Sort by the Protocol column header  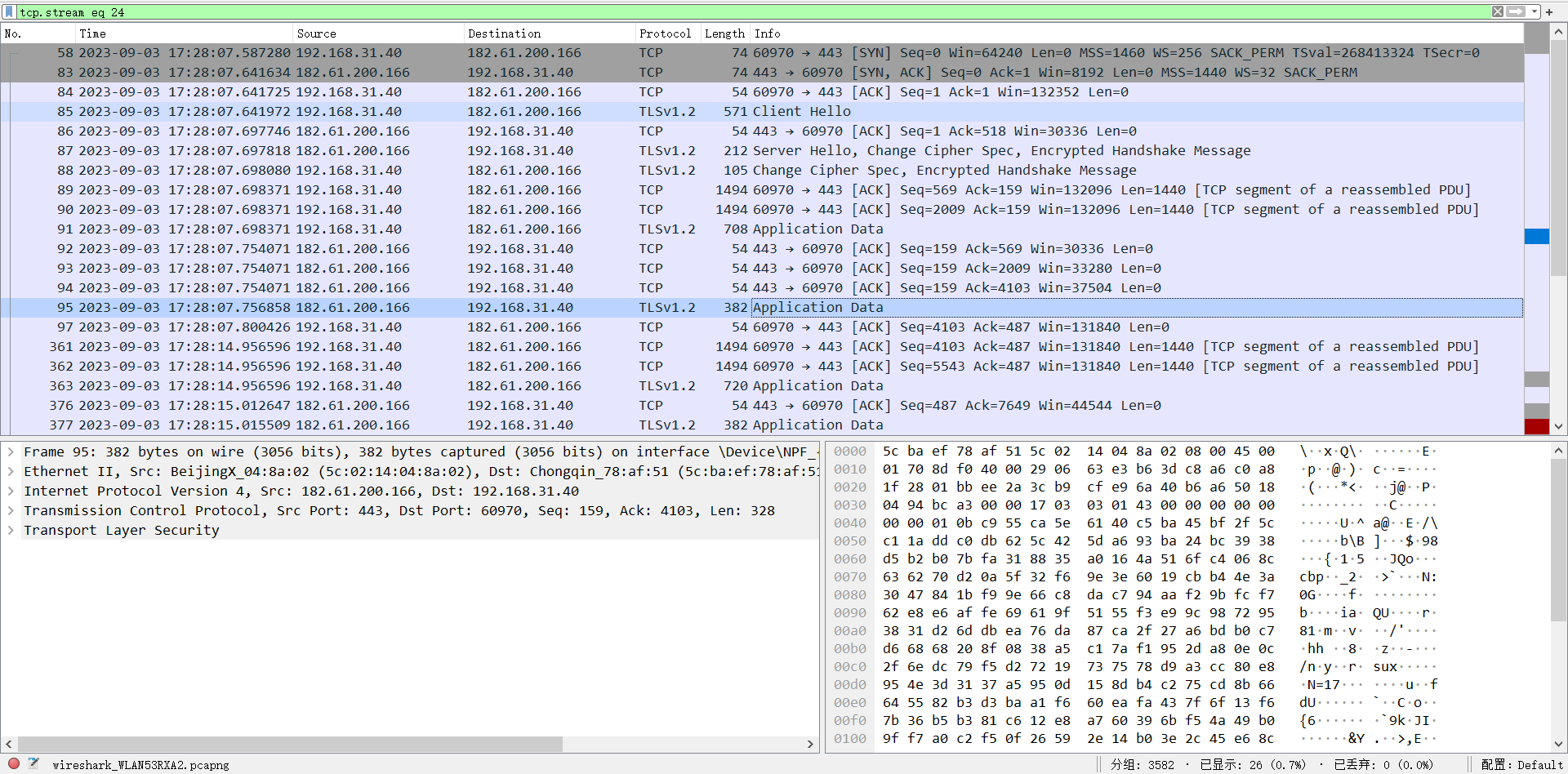click(667, 33)
